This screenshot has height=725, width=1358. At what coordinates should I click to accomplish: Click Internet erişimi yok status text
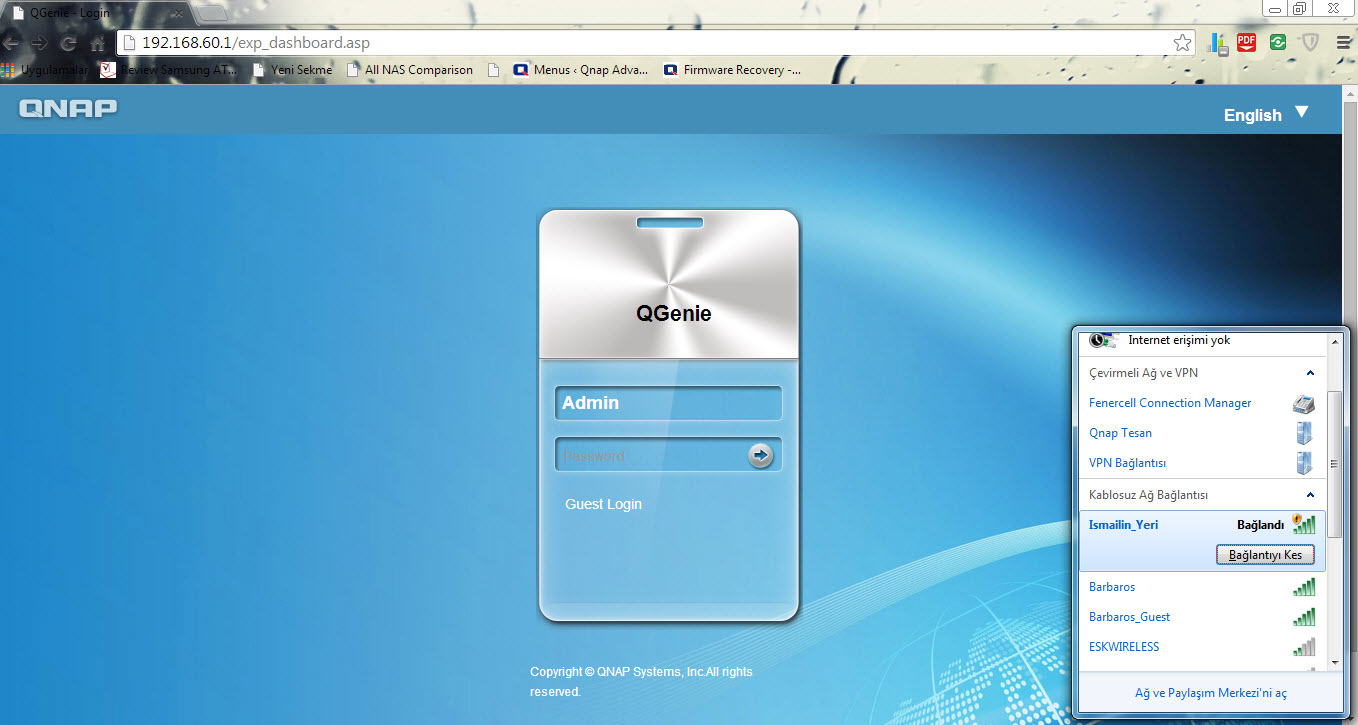click(x=1179, y=340)
